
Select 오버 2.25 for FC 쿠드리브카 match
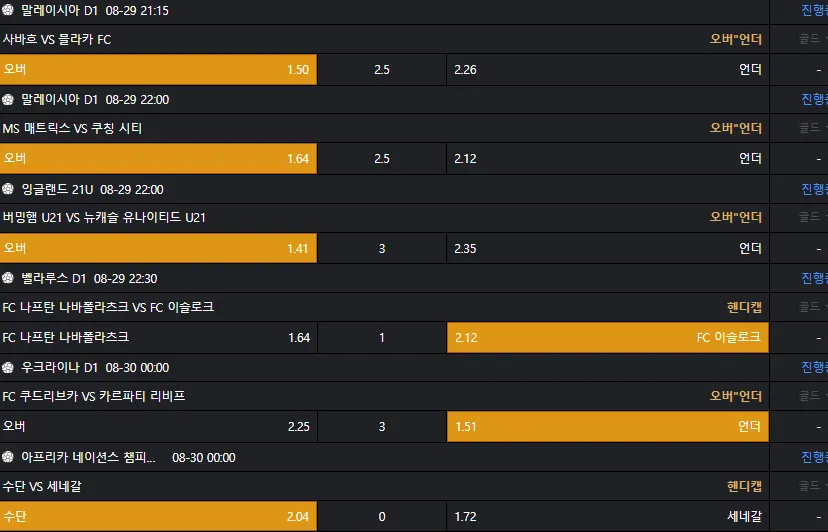158,426
